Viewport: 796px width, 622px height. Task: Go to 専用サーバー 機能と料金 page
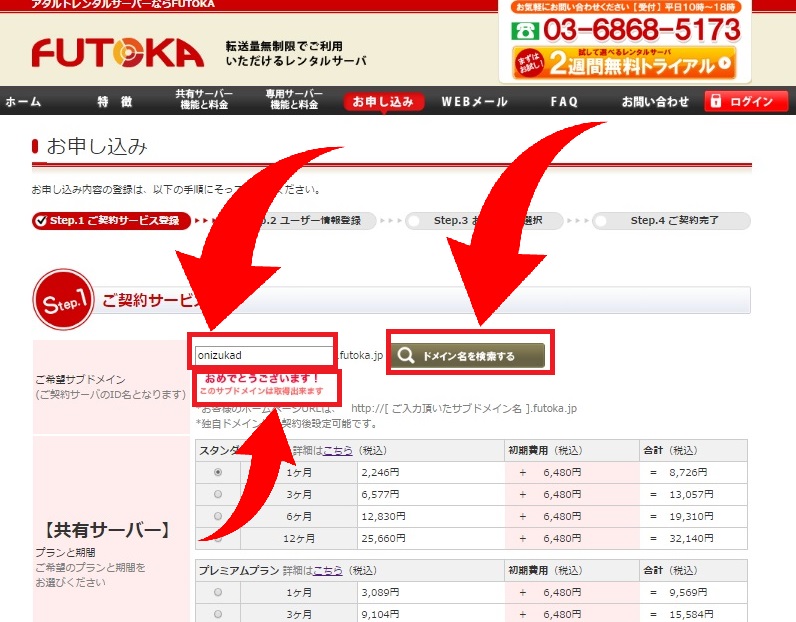click(294, 100)
